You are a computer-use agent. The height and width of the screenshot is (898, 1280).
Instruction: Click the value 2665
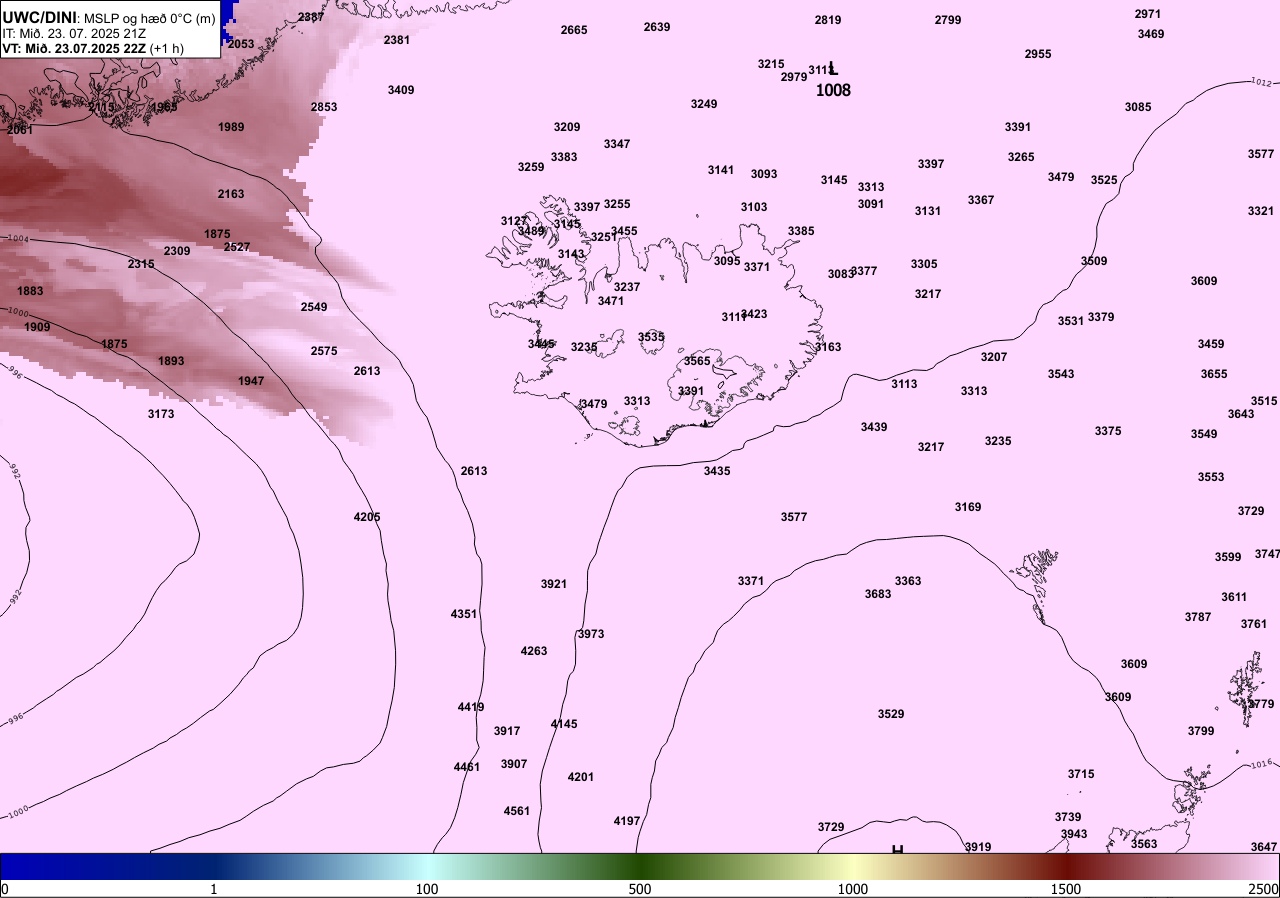point(574,30)
